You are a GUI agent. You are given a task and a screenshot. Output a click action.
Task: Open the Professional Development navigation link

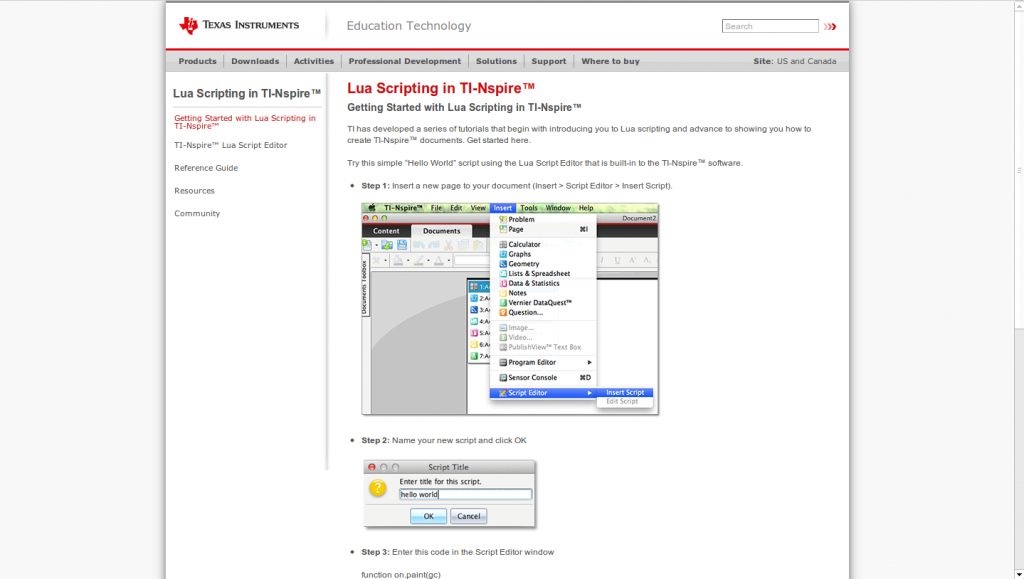404,61
